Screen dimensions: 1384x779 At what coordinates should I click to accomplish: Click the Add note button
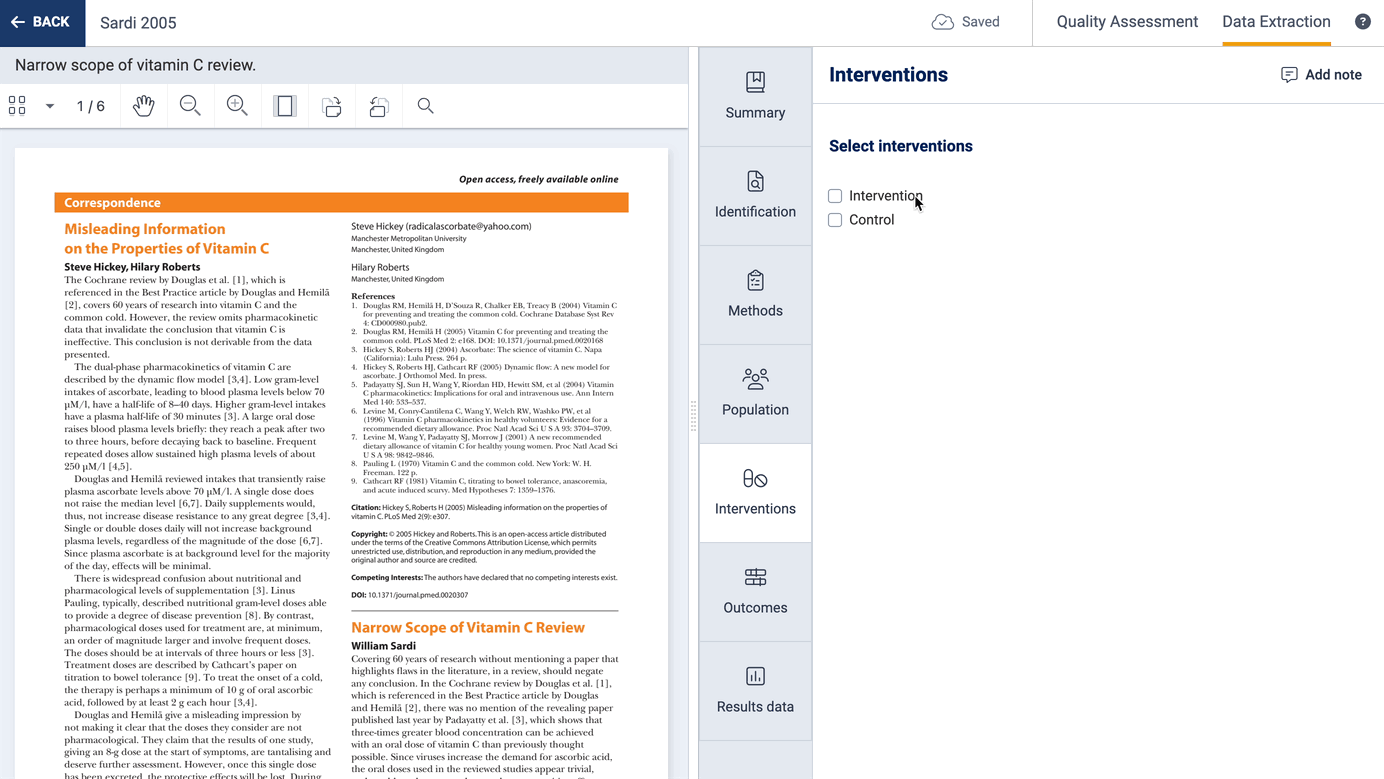(1321, 75)
